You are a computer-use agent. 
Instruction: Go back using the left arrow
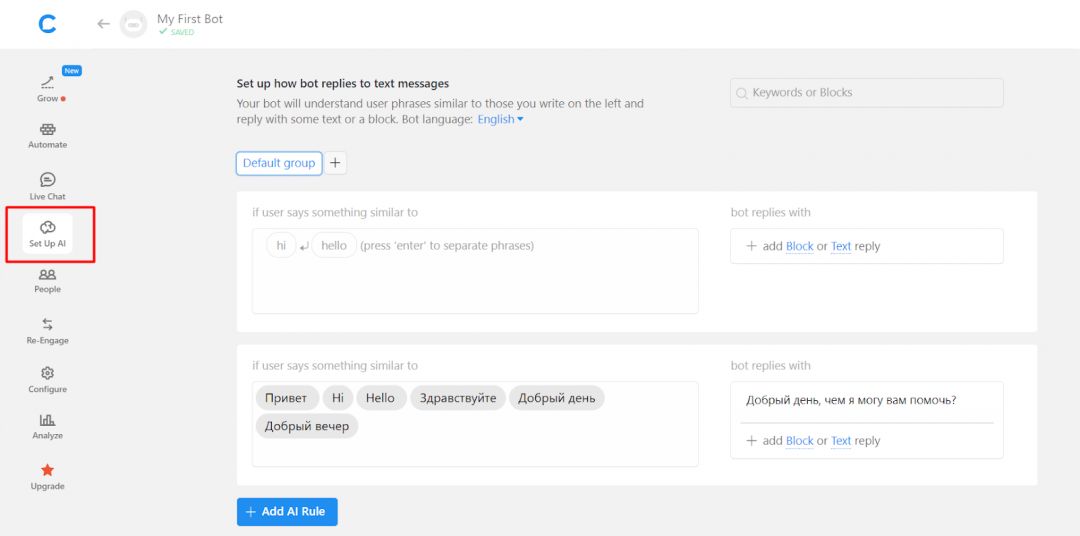tap(103, 24)
